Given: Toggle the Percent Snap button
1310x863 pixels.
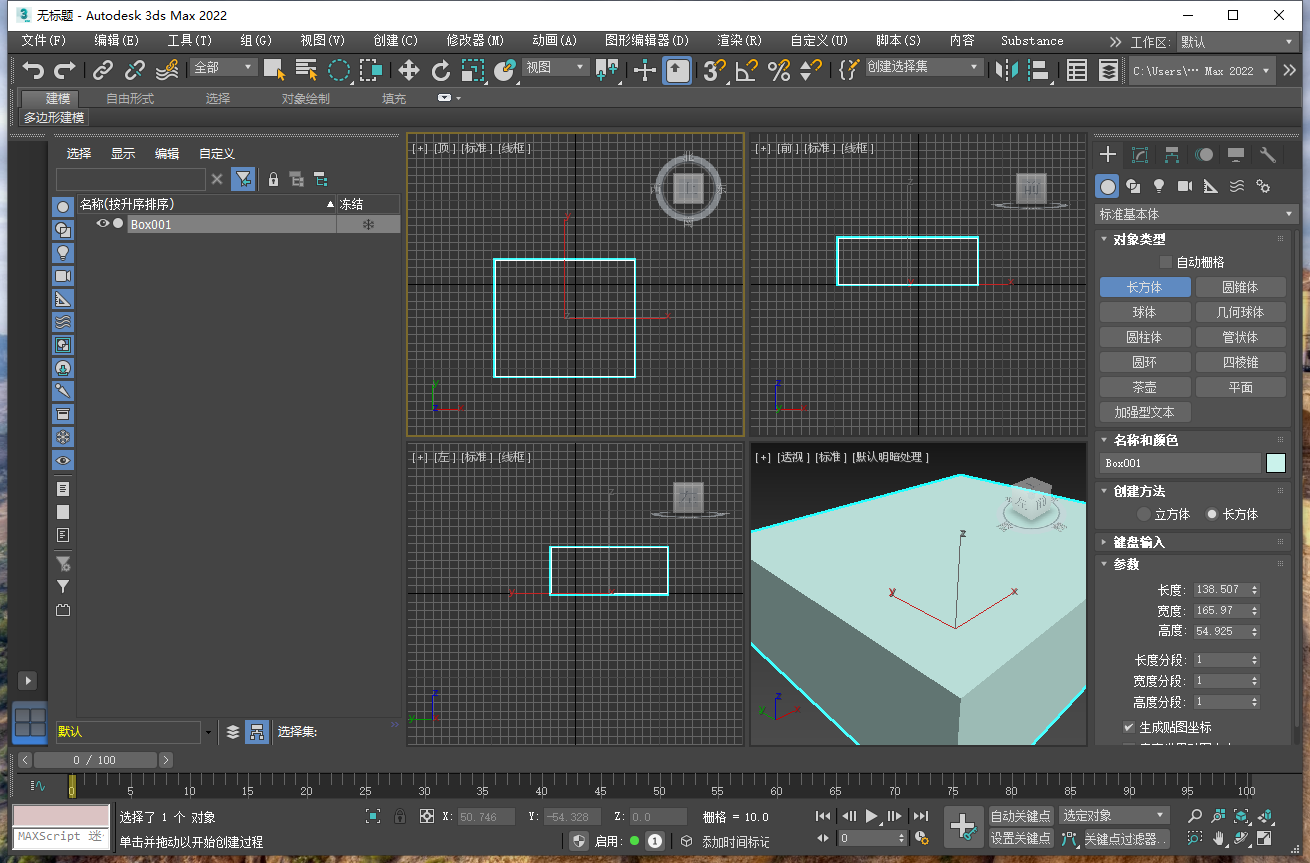Looking at the screenshot, I should click(x=778, y=70).
